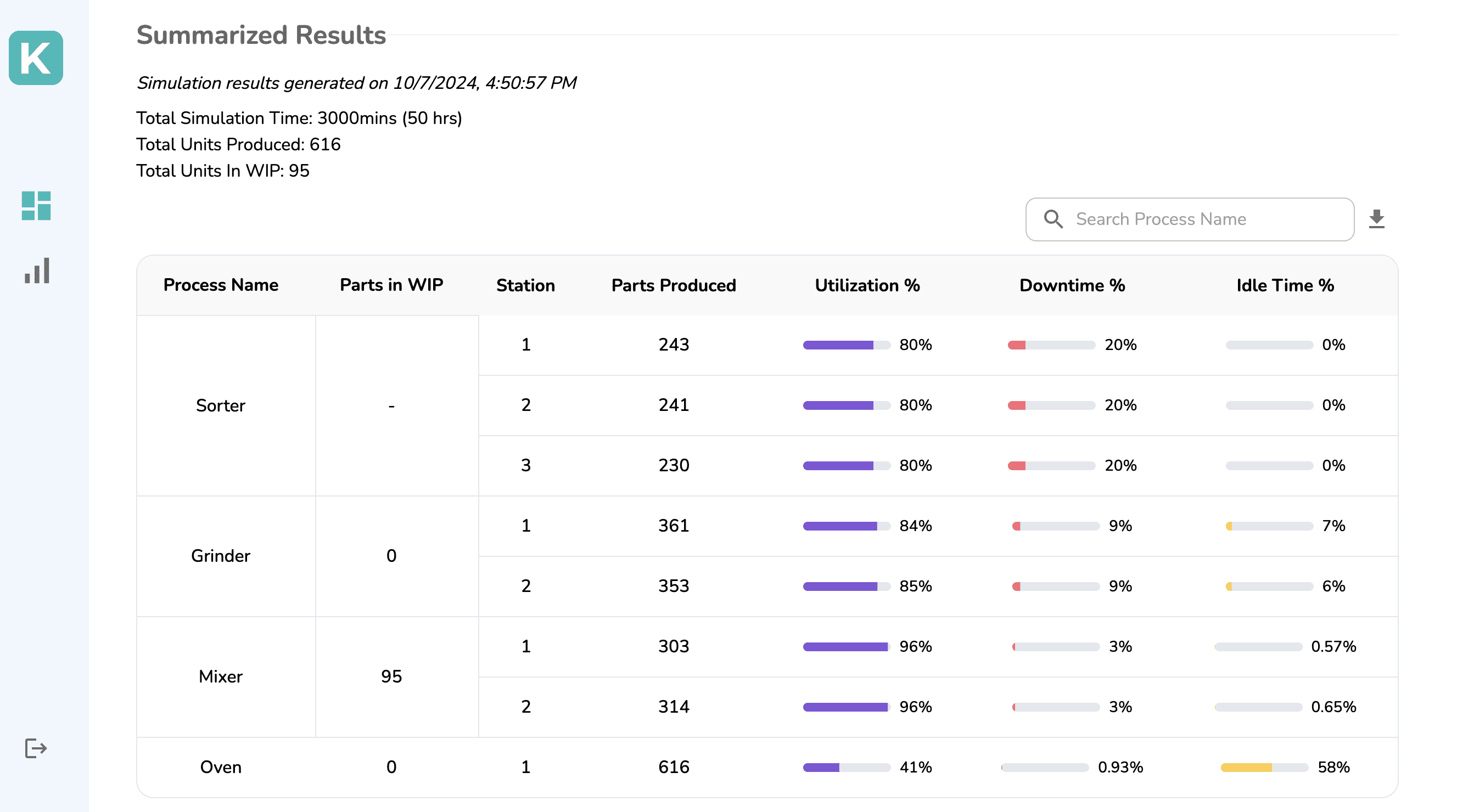Image resolution: width=1457 pixels, height=812 pixels.
Task: Click the Downtime % column header
Action: (x=1072, y=285)
